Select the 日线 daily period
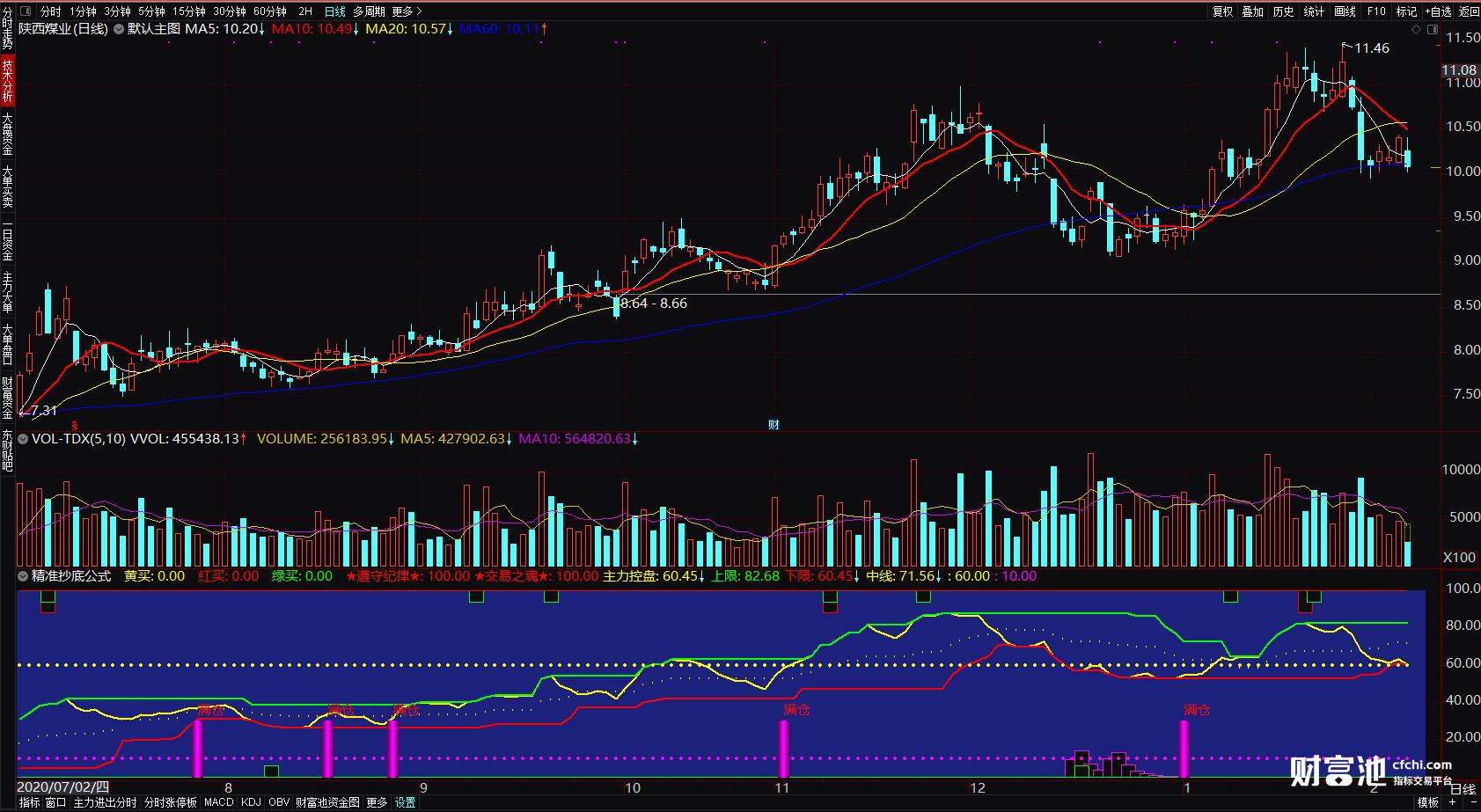 335,11
